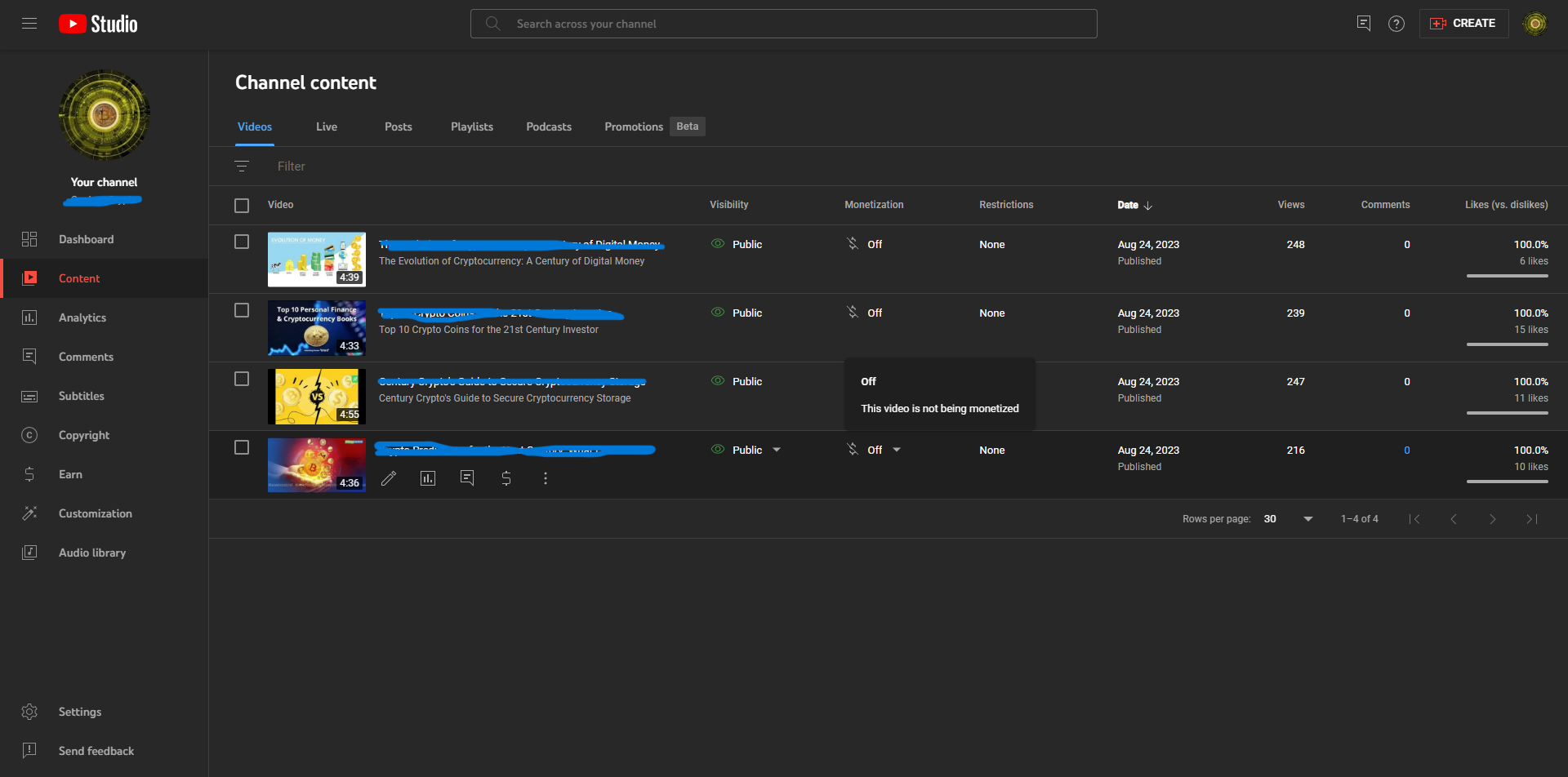Check the Secure Cryptocurrency Storage video box

pos(242,379)
